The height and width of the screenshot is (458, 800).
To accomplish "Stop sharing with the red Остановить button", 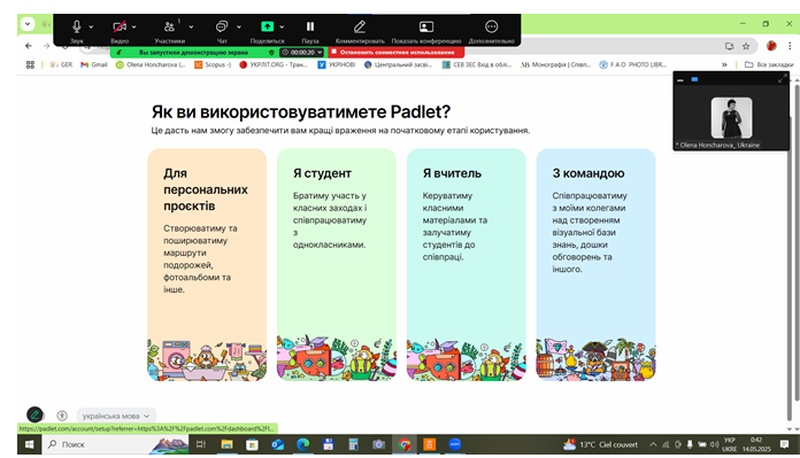I will click(x=396, y=52).
